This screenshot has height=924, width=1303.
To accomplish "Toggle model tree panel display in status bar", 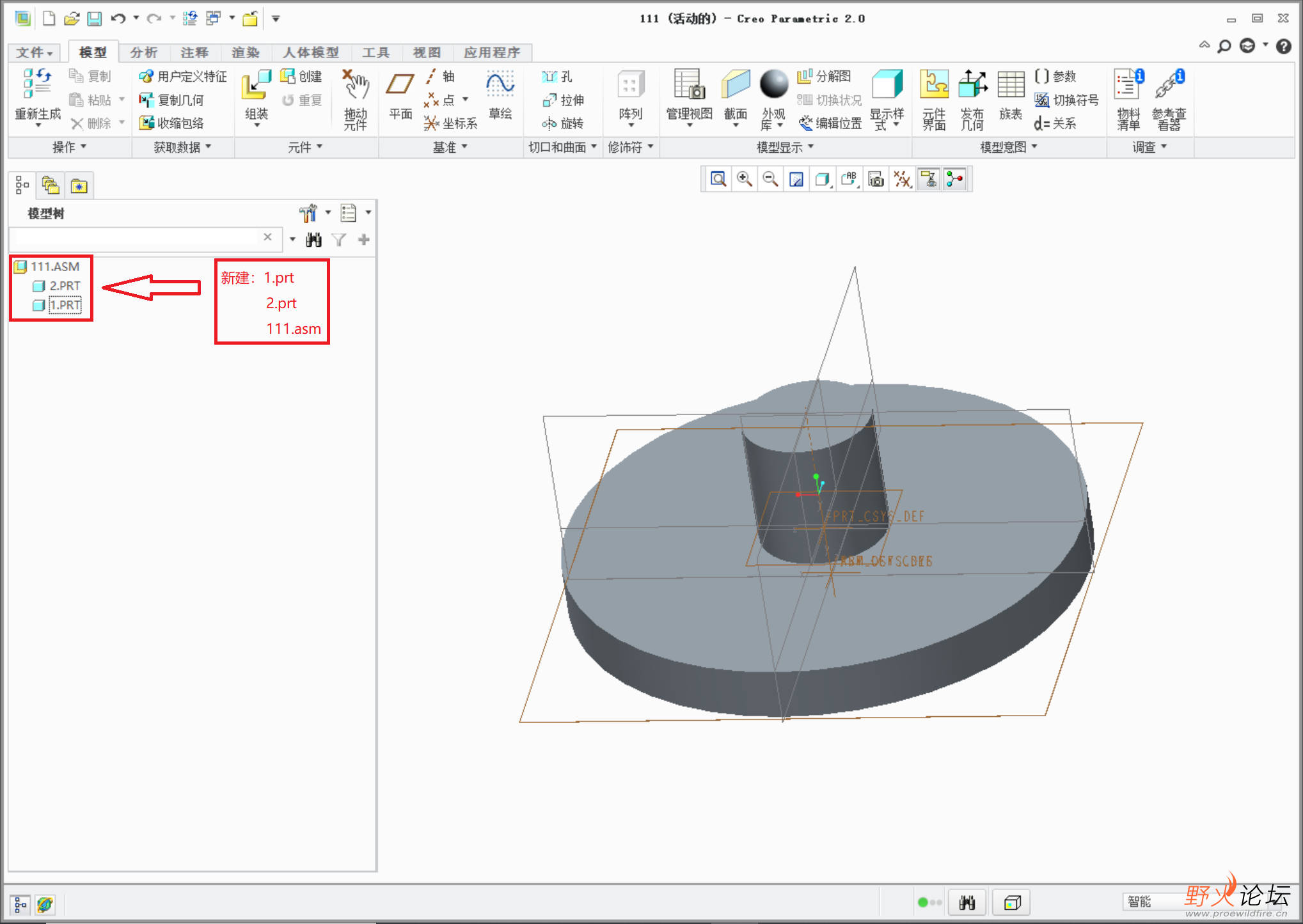I will pos(20,904).
